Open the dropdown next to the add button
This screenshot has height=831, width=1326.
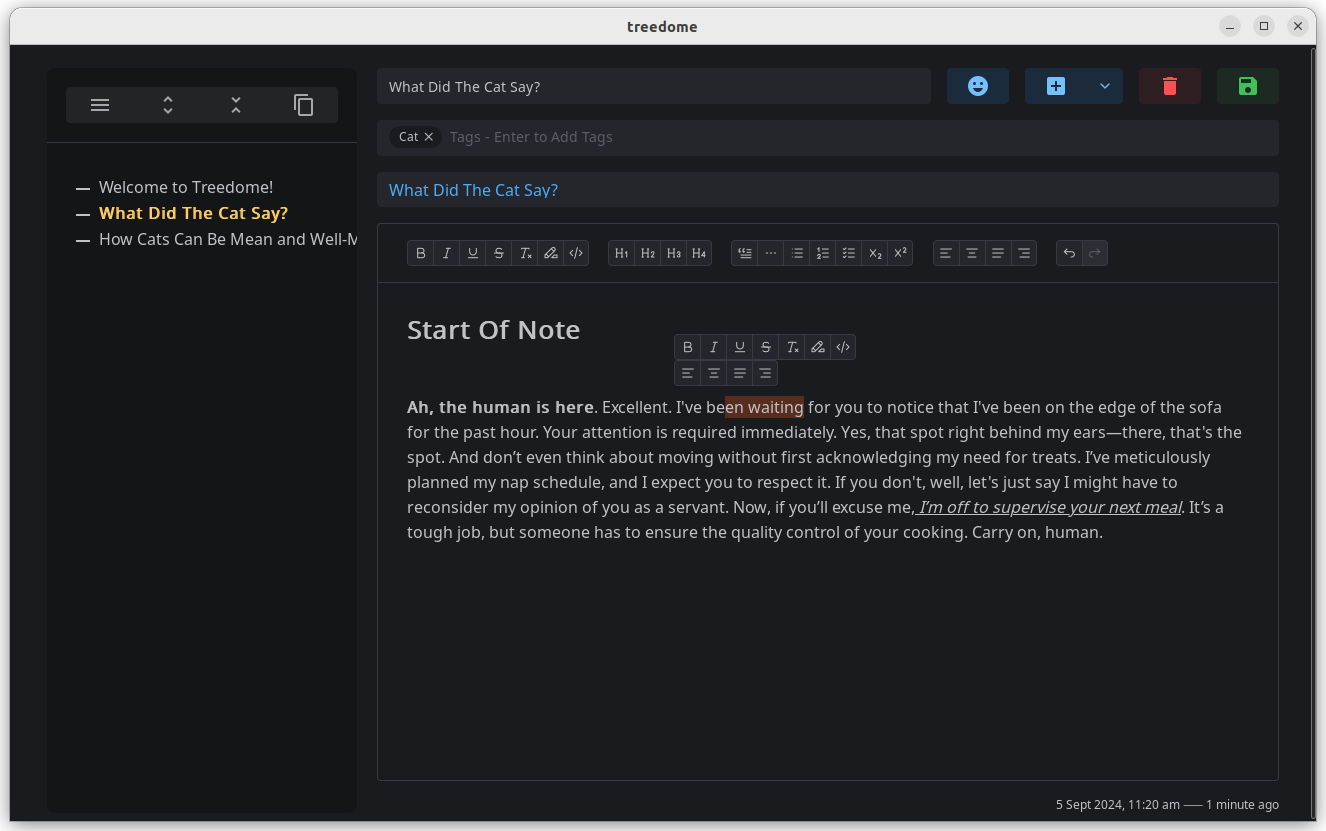pyautogui.click(x=1103, y=86)
